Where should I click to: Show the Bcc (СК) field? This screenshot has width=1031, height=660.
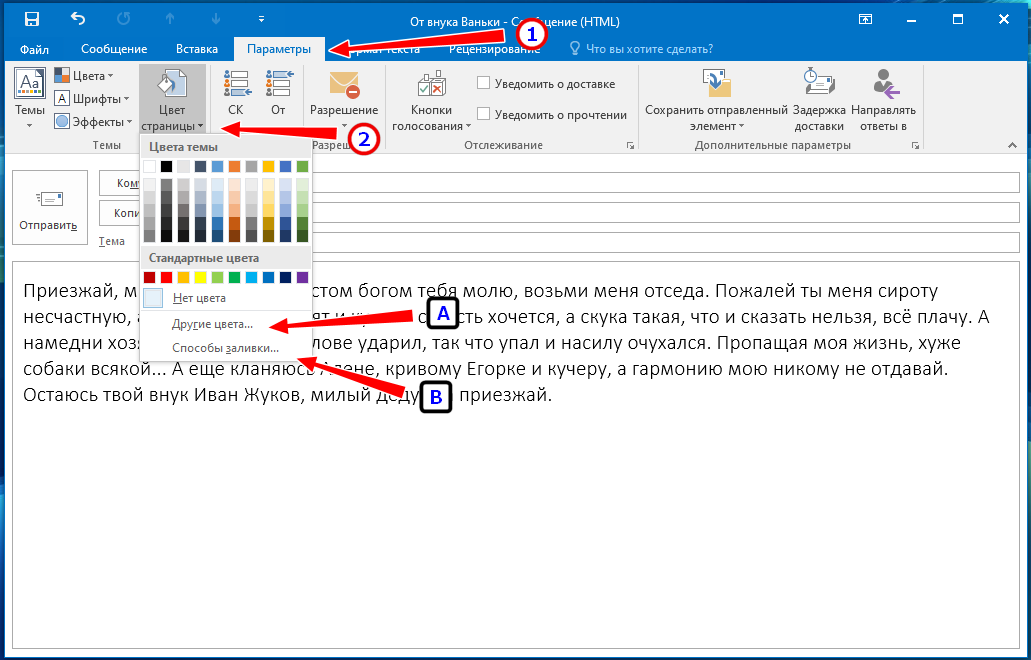(235, 93)
